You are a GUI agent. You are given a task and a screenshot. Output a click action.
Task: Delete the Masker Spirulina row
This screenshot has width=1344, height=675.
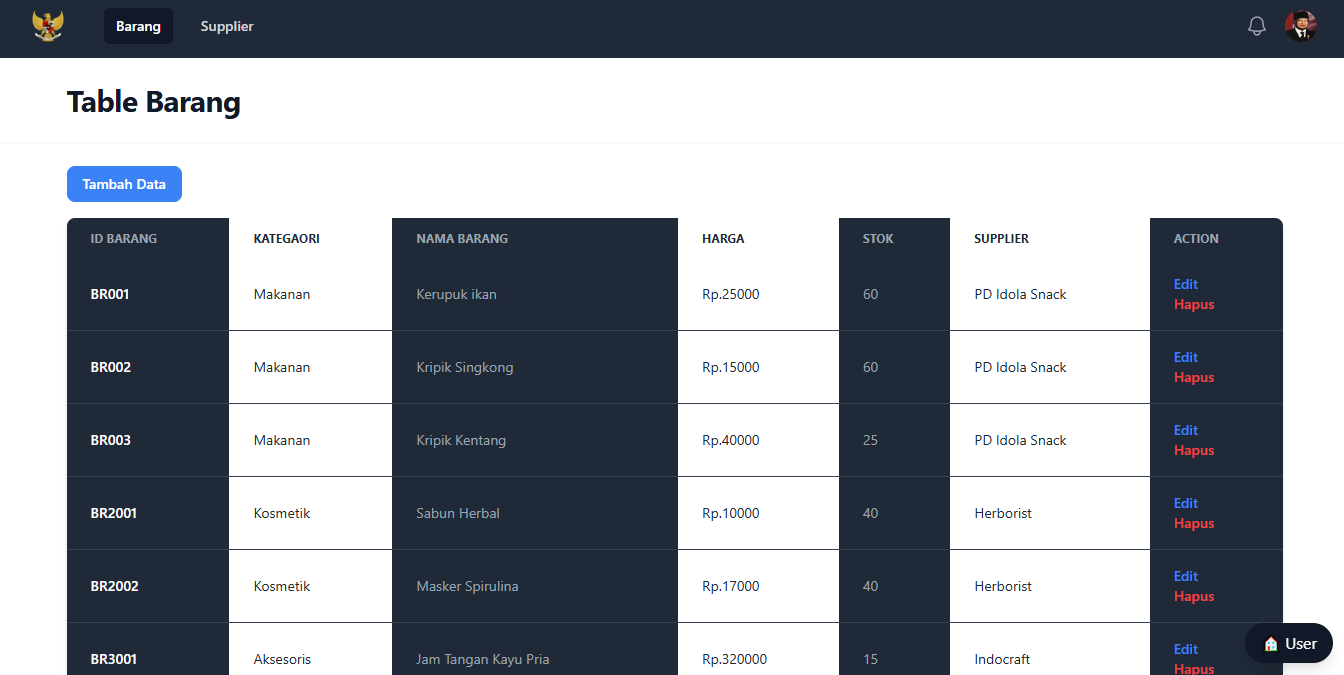pos(1193,596)
